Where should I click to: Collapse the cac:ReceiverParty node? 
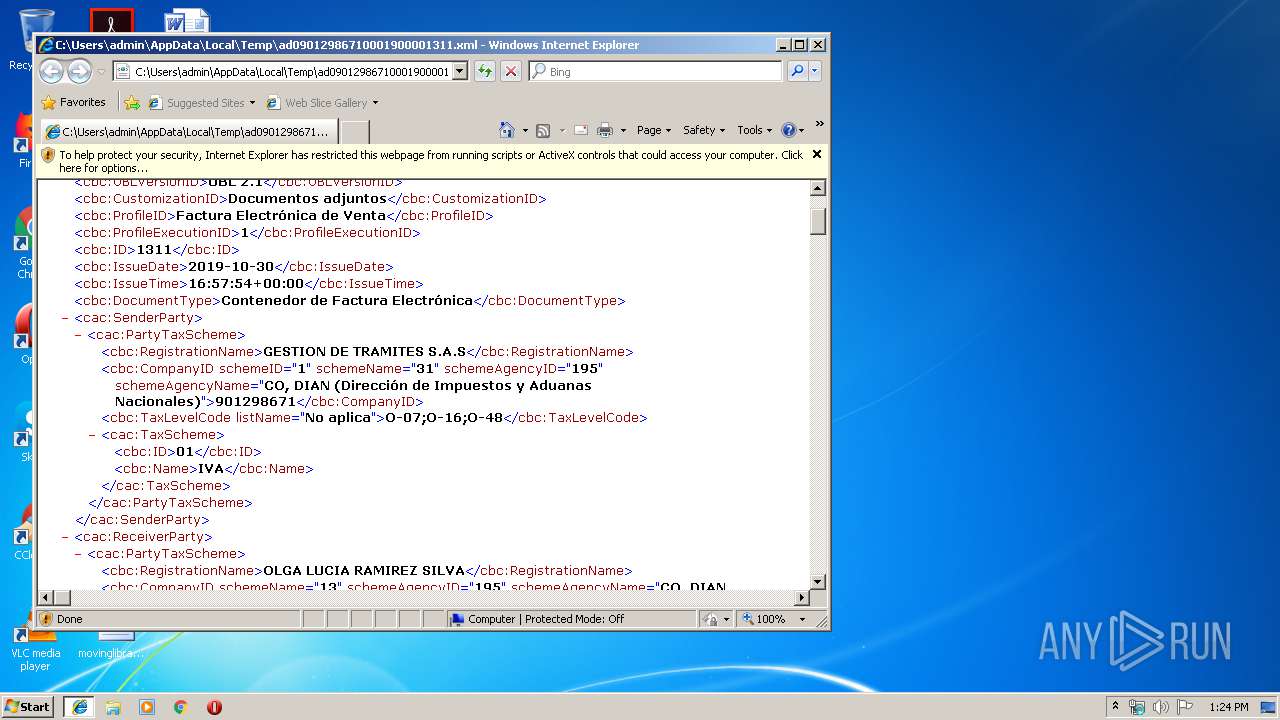(x=65, y=537)
